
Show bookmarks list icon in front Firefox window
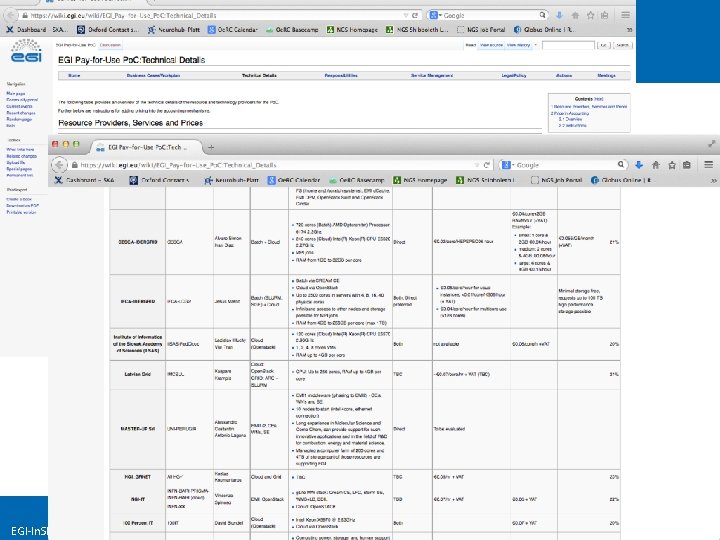686,165
